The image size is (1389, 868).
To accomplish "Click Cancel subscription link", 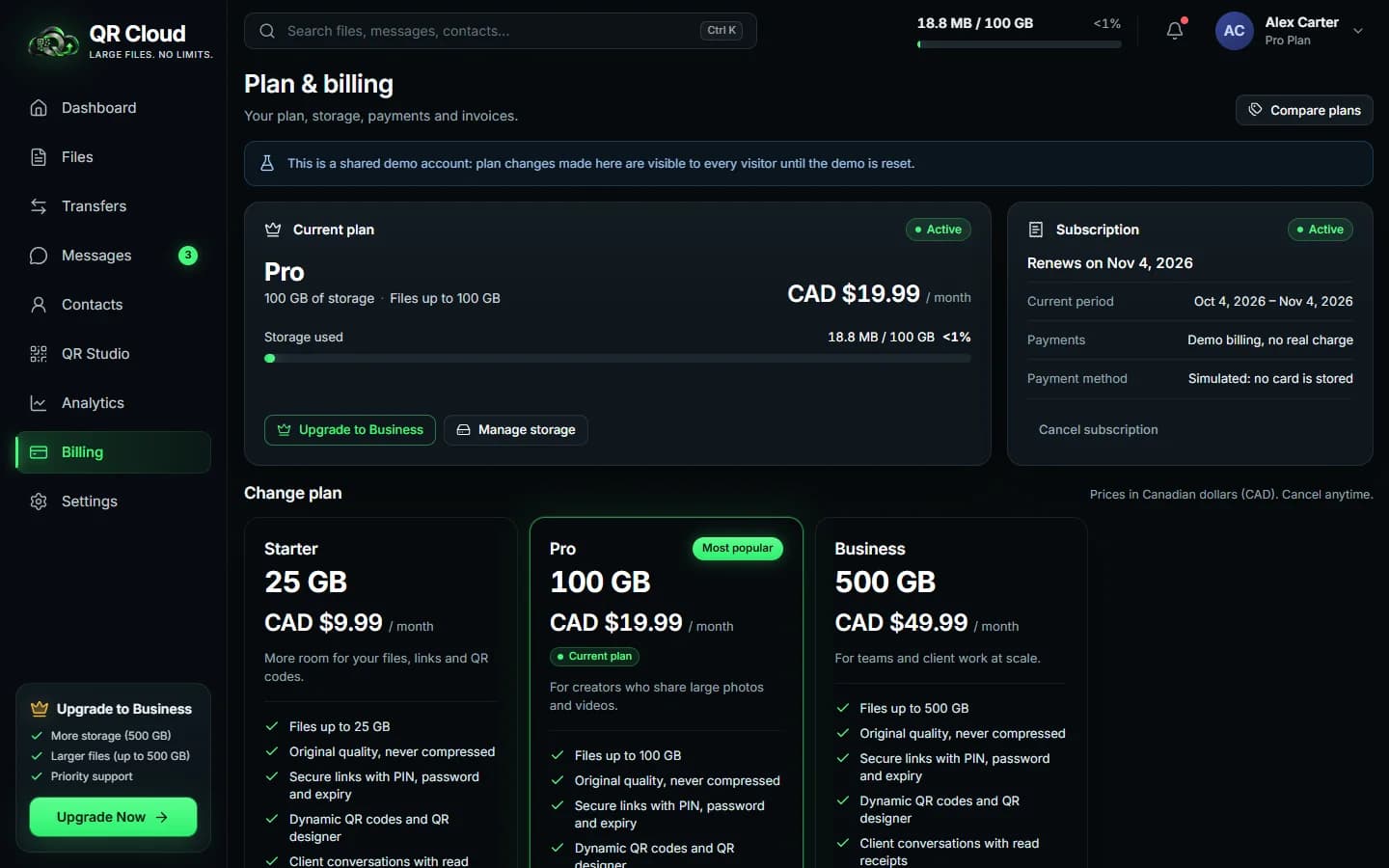I will tap(1098, 430).
